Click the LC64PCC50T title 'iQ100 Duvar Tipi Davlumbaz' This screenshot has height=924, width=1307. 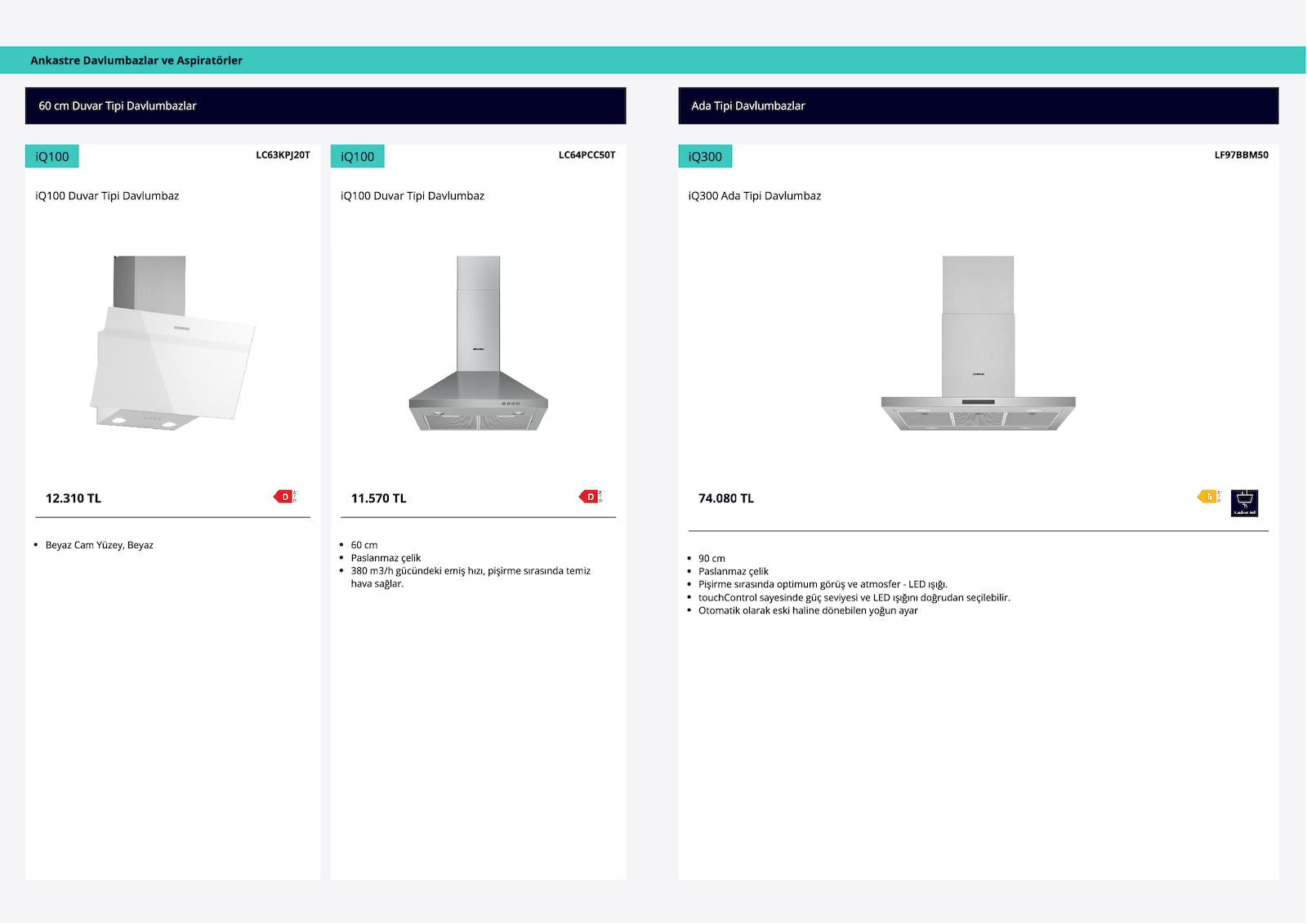(x=413, y=196)
